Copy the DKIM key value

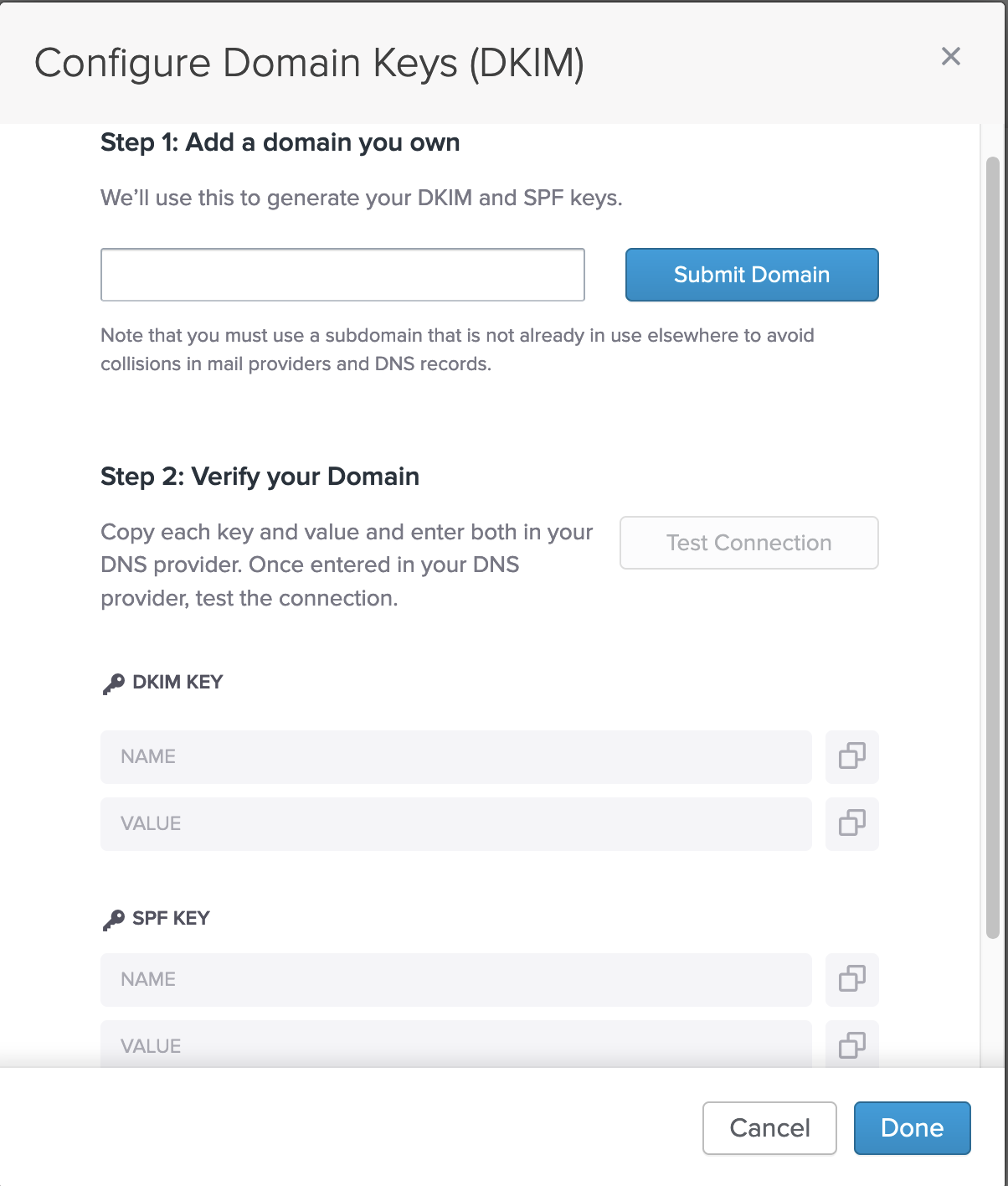pos(851,824)
